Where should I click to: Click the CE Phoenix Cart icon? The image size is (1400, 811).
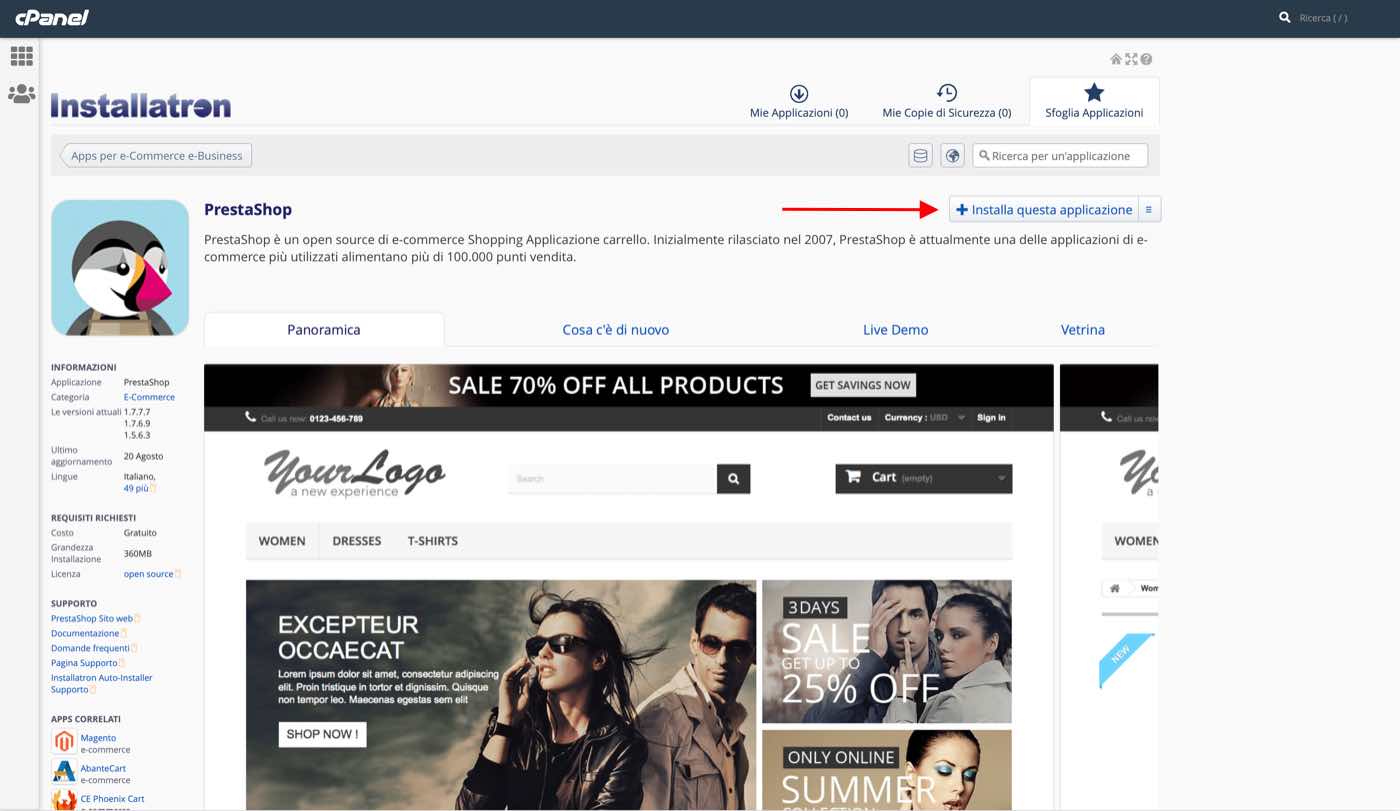pyautogui.click(x=64, y=801)
